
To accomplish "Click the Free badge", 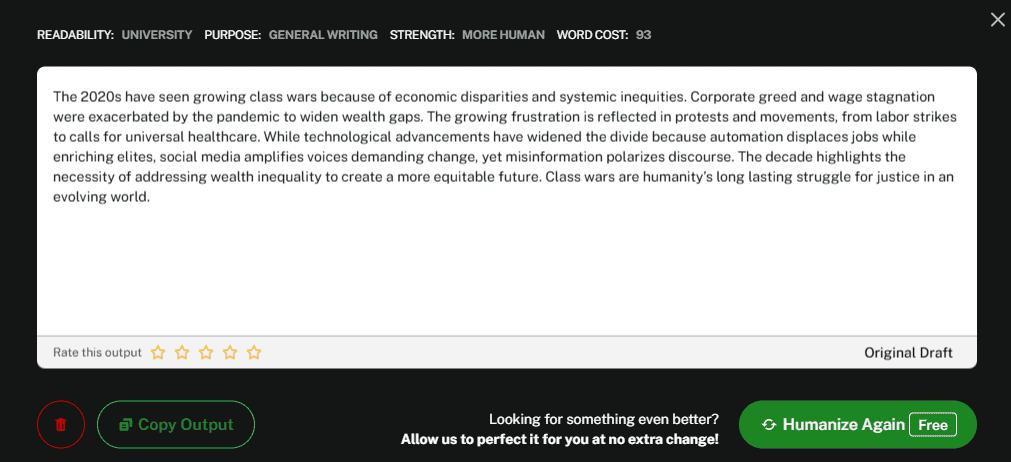I will click(x=932, y=424).
